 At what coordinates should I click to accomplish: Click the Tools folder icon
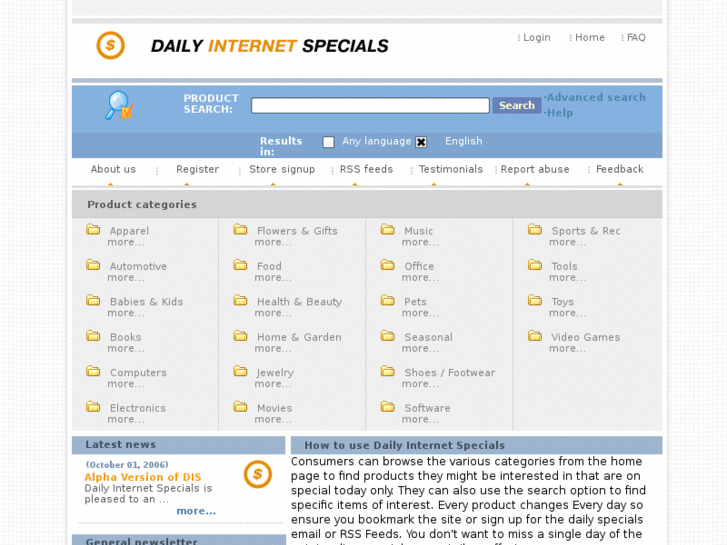(x=535, y=265)
